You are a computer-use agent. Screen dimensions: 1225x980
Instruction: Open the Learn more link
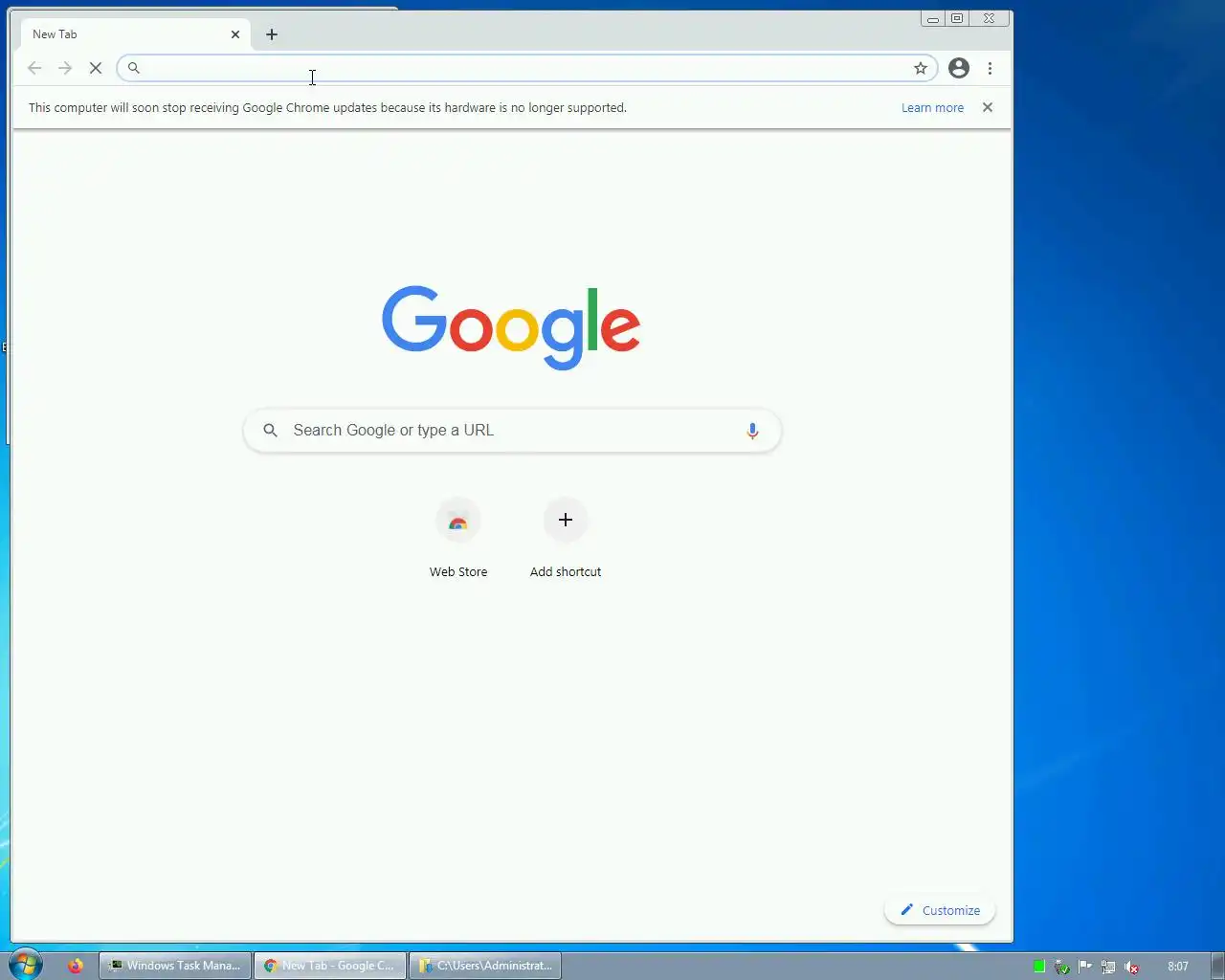[x=932, y=108]
